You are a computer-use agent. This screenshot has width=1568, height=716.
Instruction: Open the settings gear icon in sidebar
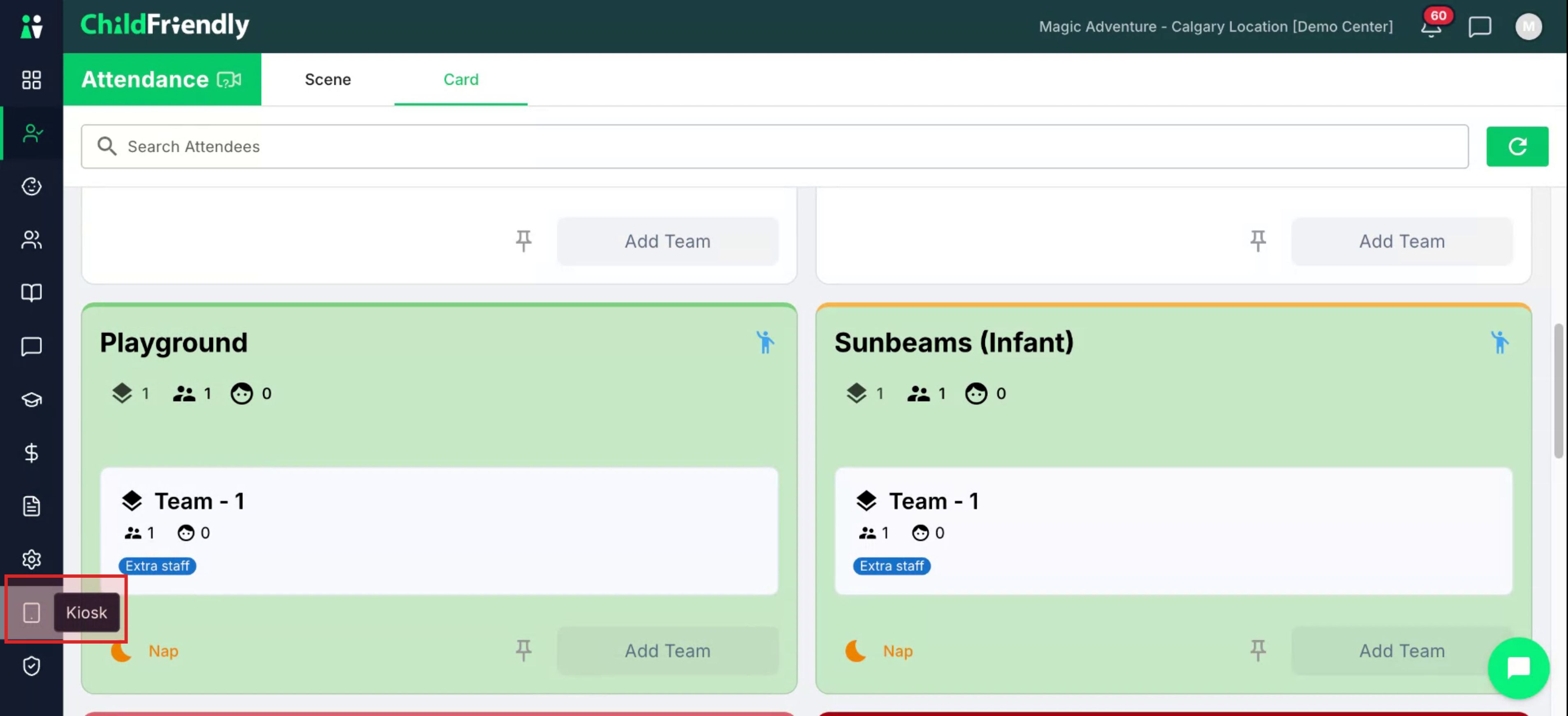pos(31,559)
